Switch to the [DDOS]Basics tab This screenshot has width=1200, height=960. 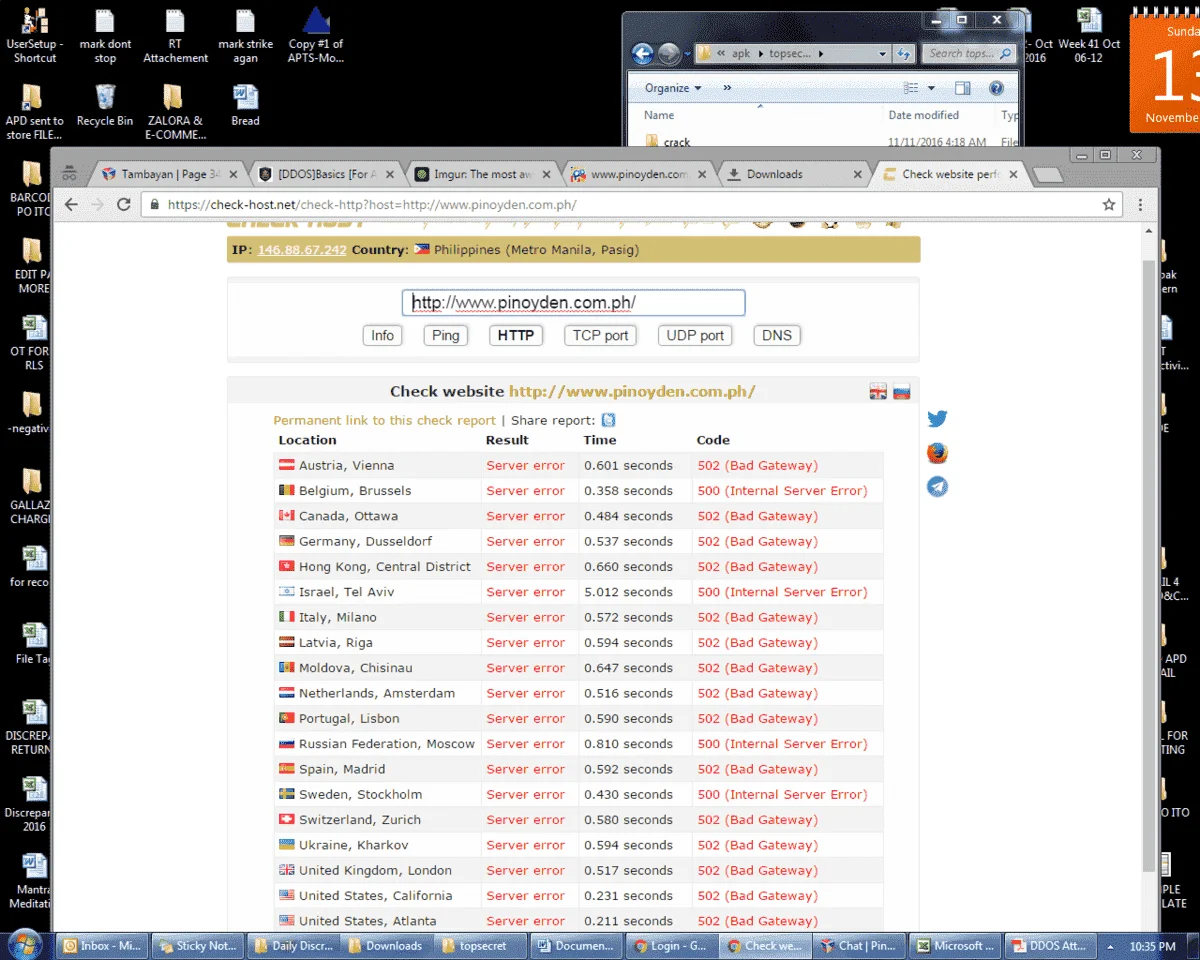point(326,174)
